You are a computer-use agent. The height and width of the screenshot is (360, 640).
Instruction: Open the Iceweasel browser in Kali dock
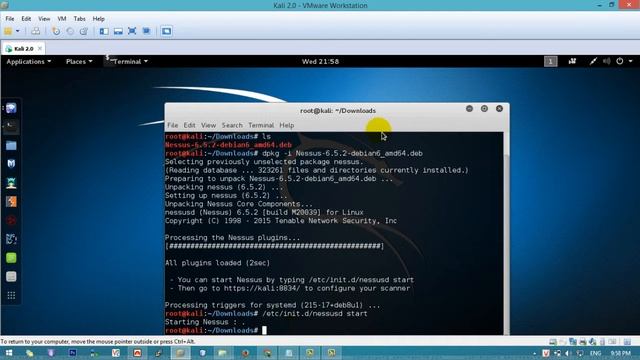point(11,108)
